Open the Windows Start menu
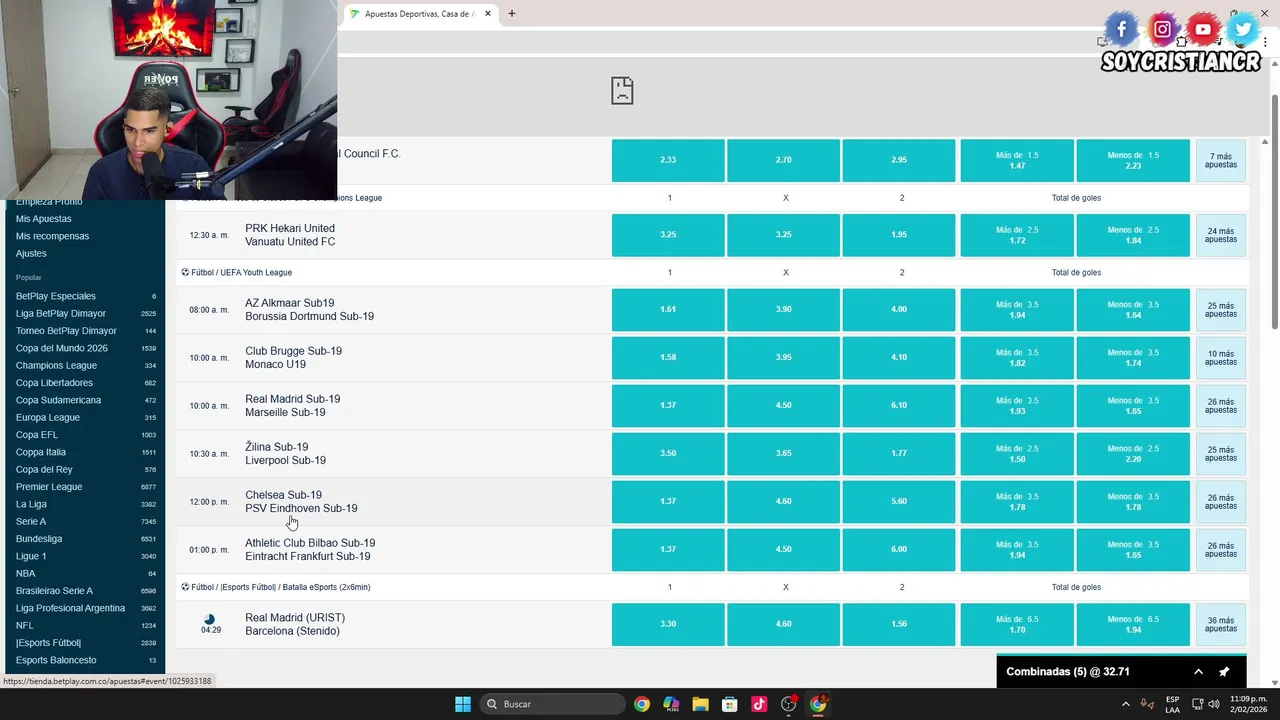This screenshot has width=1280, height=720. (x=463, y=704)
